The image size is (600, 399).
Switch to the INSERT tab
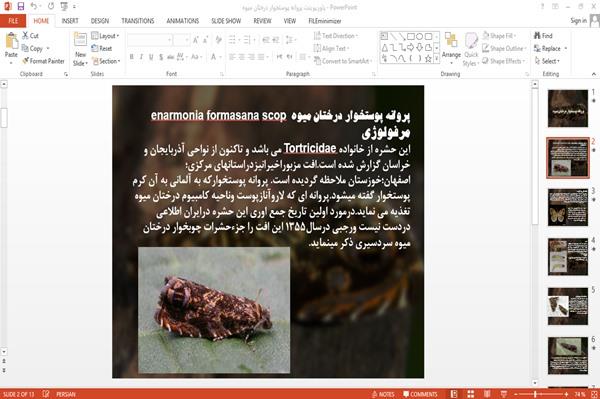[70, 21]
